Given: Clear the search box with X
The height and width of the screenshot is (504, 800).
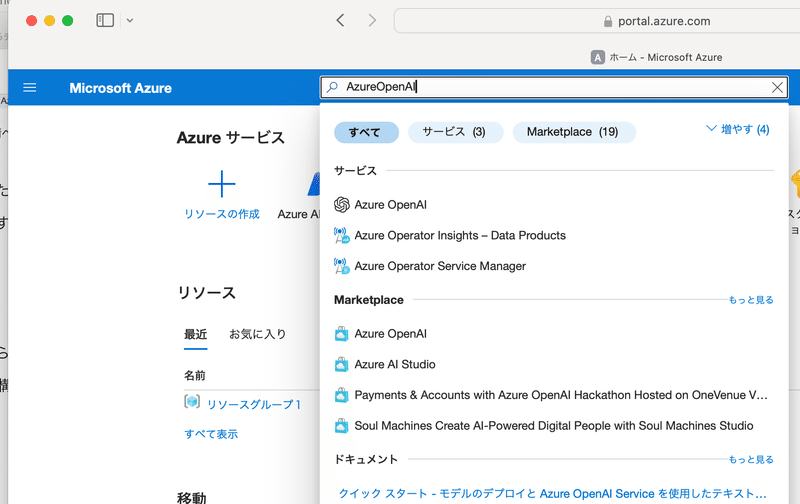Looking at the screenshot, I should [x=777, y=88].
